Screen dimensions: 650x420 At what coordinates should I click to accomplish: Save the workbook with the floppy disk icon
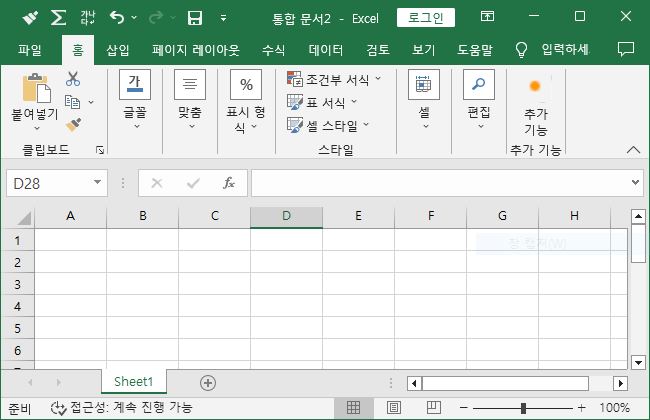click(194, 18)
